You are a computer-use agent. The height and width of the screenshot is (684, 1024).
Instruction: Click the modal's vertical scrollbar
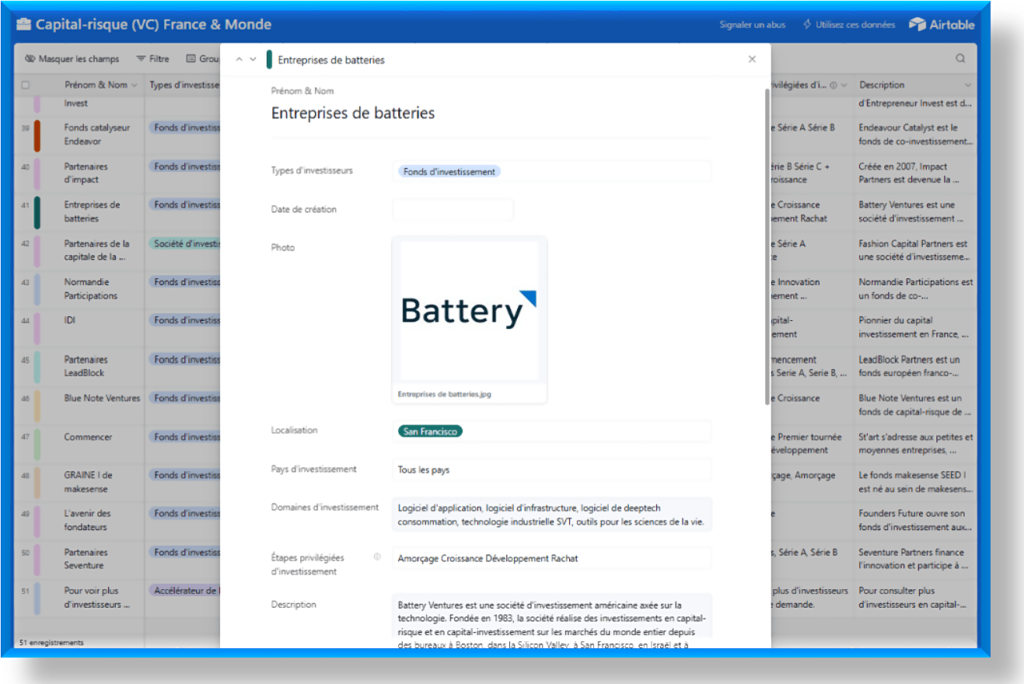click(767, 247)
